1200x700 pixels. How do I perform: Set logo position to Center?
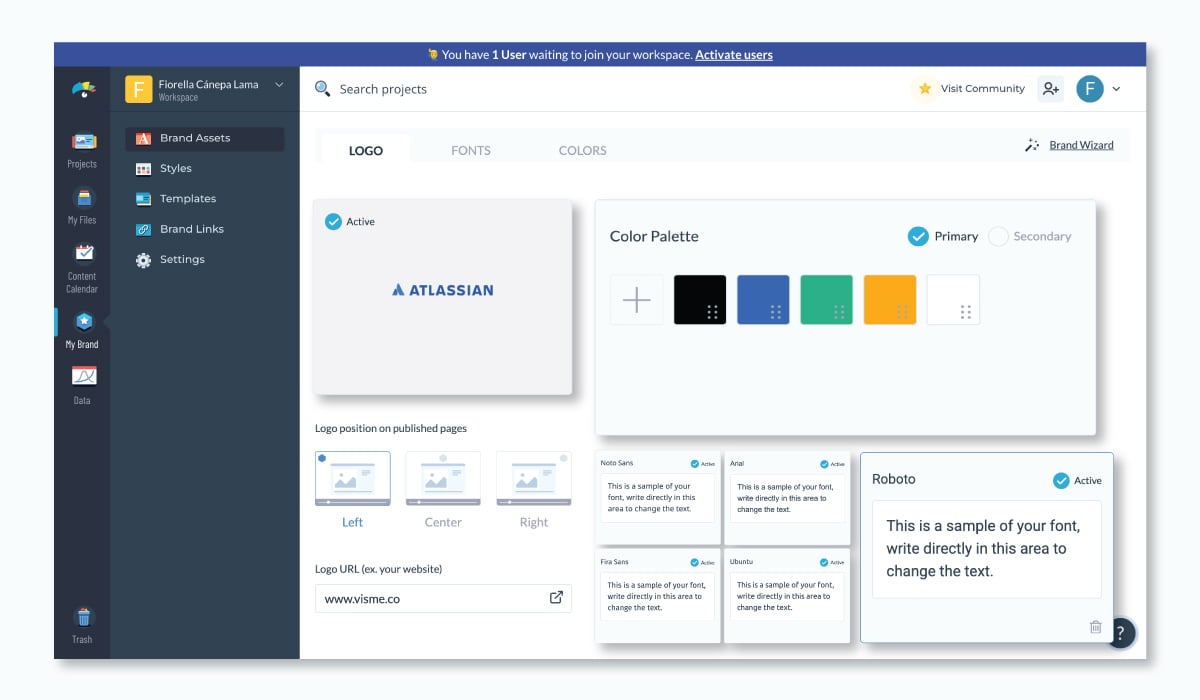[442, 478]
